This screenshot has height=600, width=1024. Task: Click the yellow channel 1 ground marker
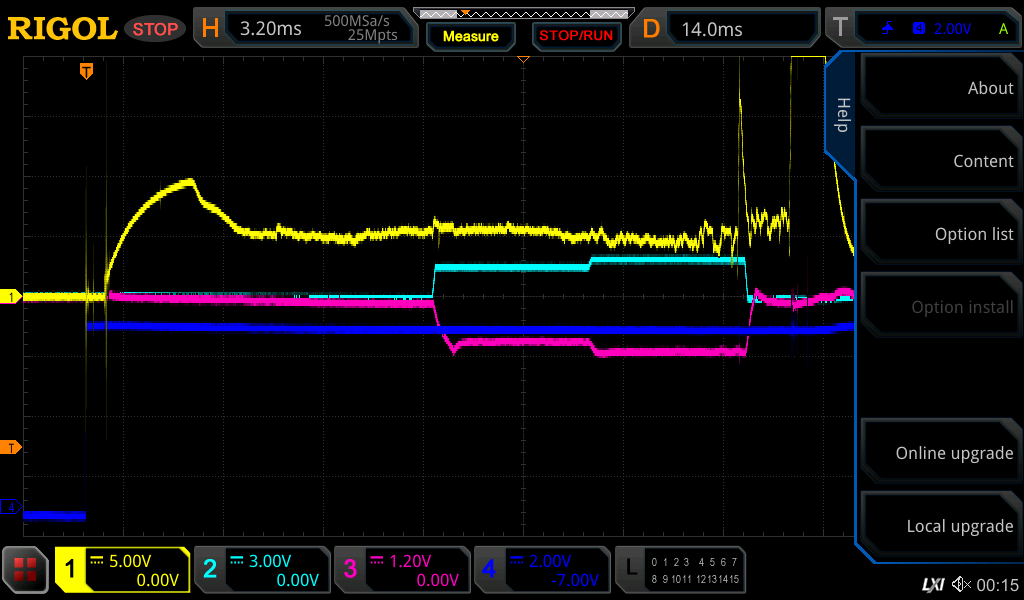tap(13, 297)
